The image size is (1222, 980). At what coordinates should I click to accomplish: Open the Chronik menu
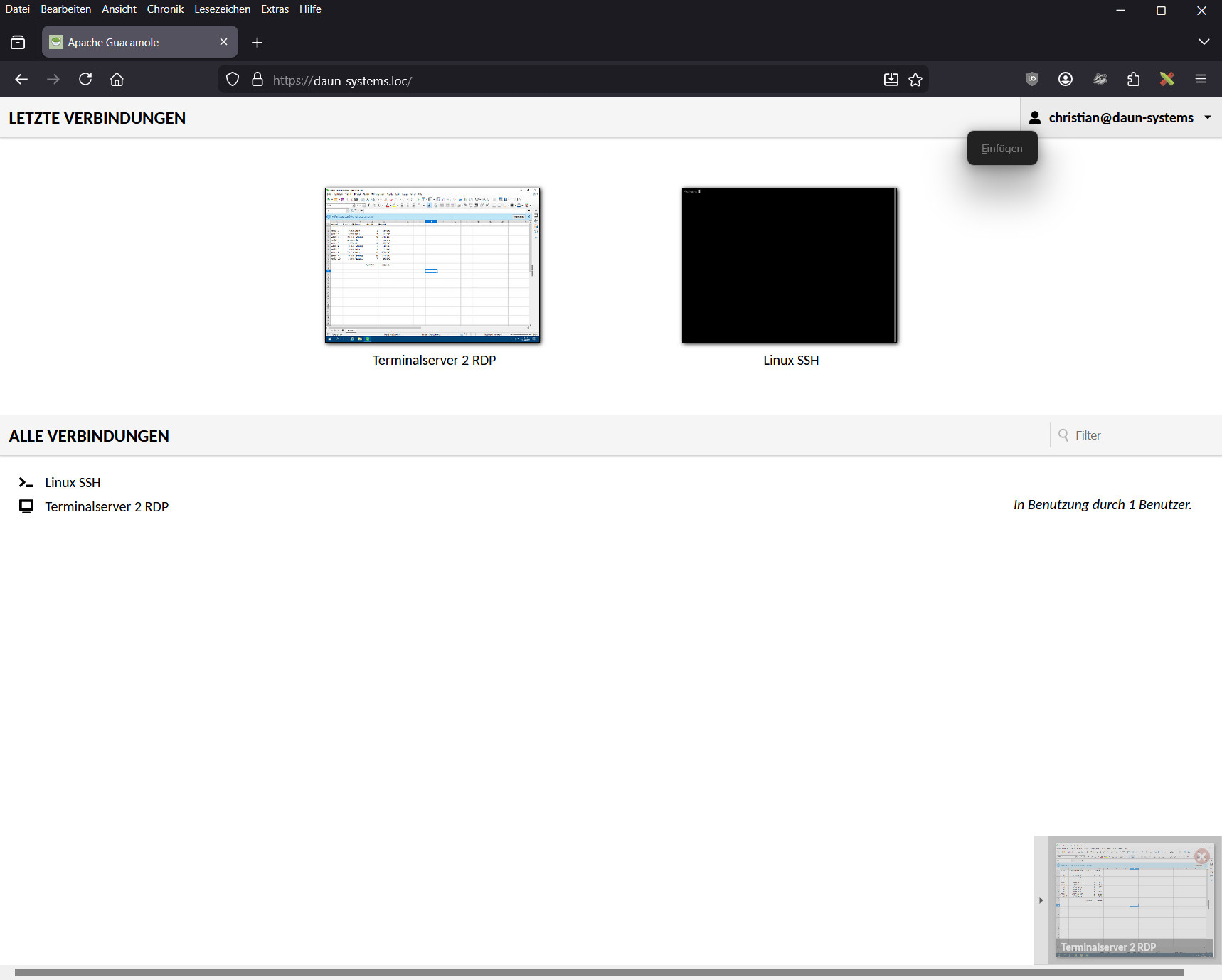pos(165,9)
